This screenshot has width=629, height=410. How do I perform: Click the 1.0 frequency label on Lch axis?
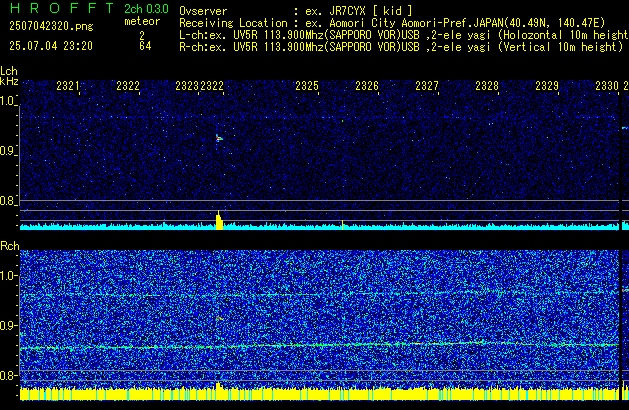pyautogui.click(x=8, y=101)
